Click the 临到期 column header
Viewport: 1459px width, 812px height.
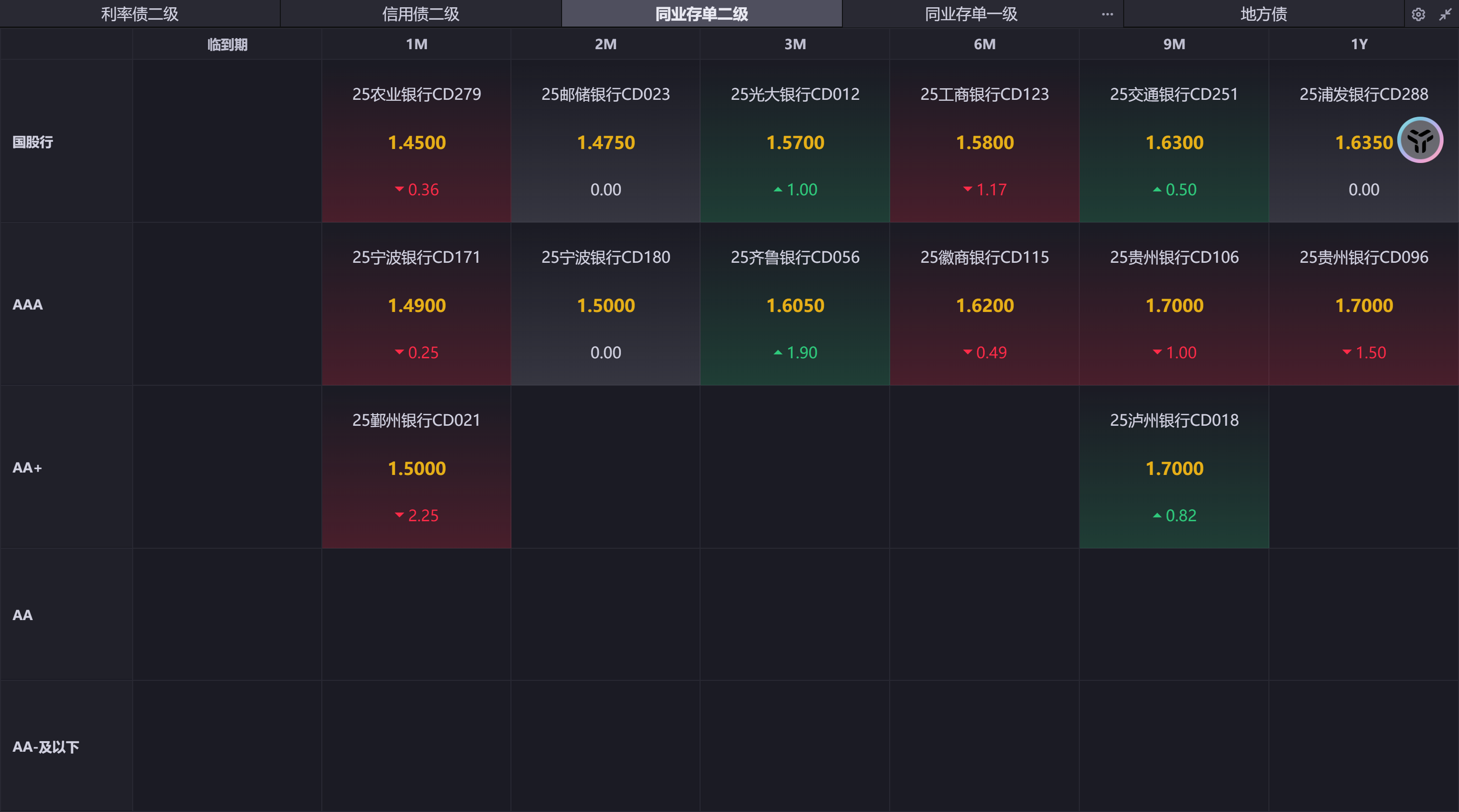[x=227, y=44]
